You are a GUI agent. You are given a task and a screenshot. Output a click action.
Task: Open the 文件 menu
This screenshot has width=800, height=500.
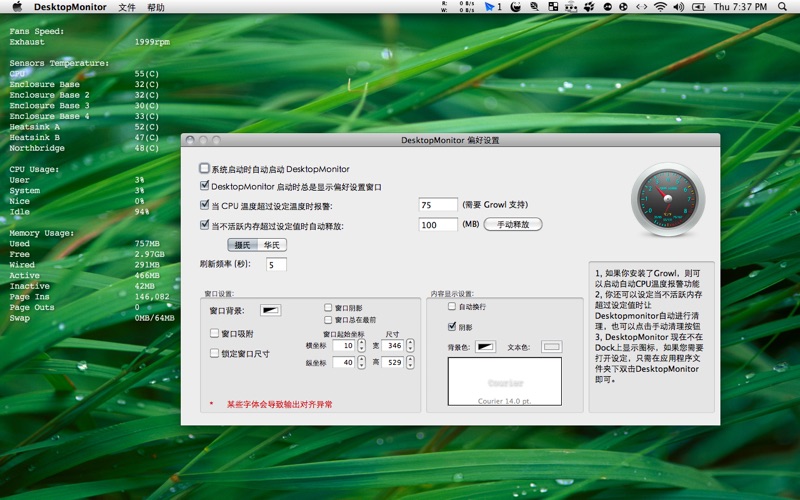pyautogui.click(x=127, y=7)
